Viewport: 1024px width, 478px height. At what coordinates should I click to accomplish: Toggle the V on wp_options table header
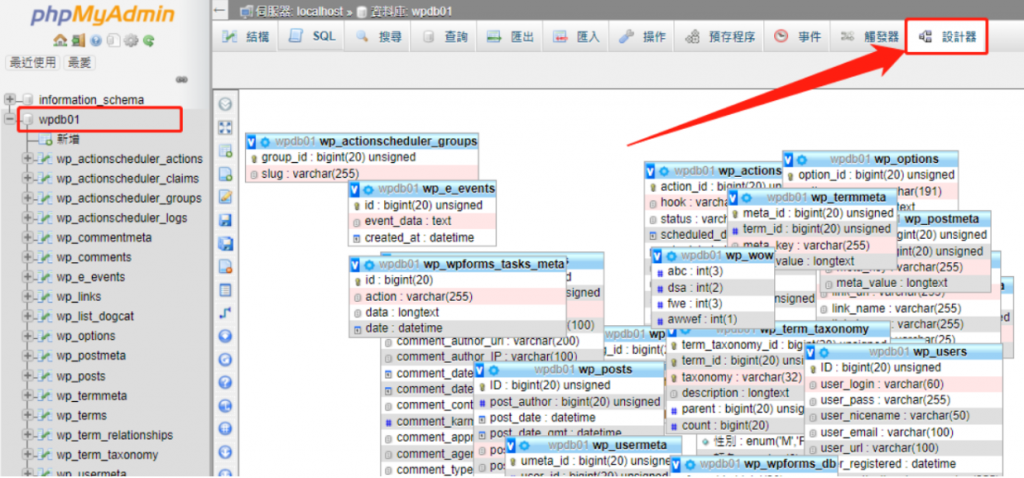coord(789,159)
